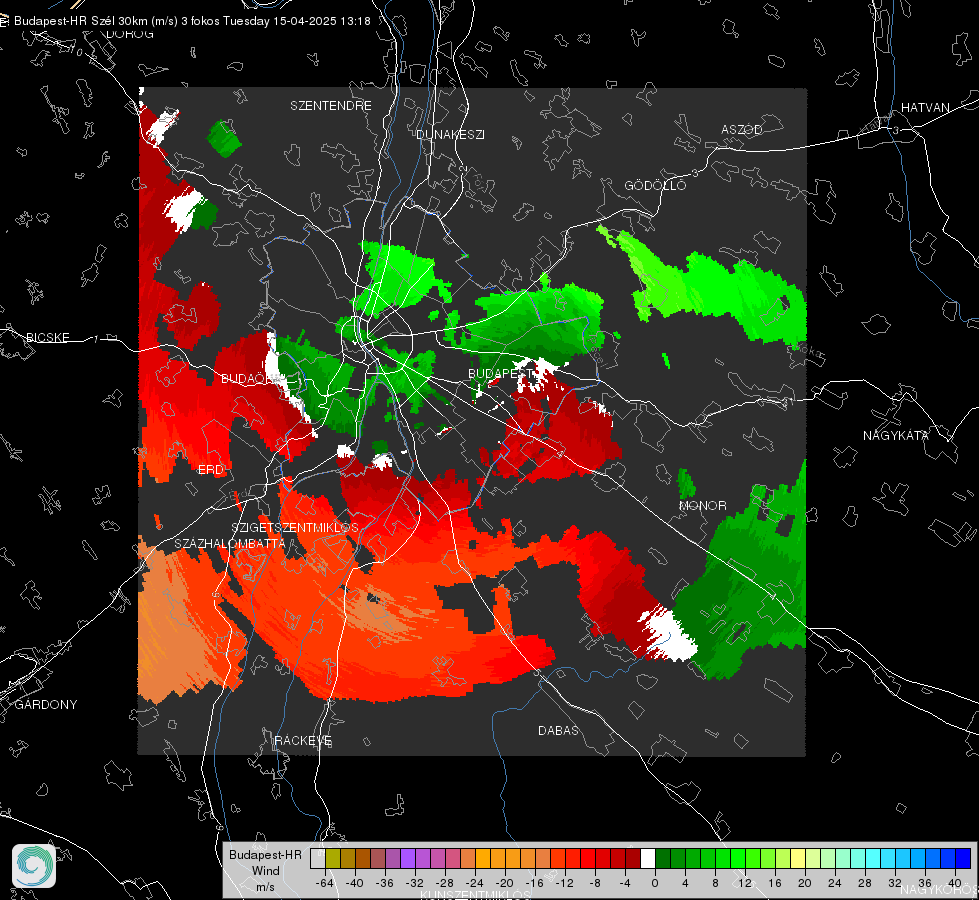Click the 'Budapest-HR' legend caption
979x900 pixels.
[265, 855]
